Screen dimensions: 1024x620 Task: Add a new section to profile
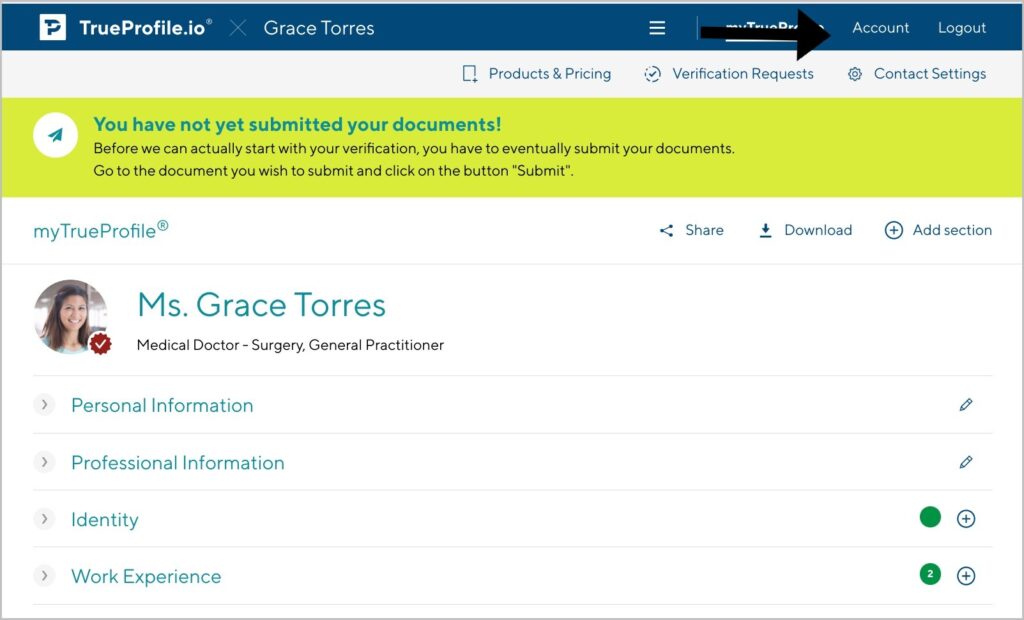point(952,230)
